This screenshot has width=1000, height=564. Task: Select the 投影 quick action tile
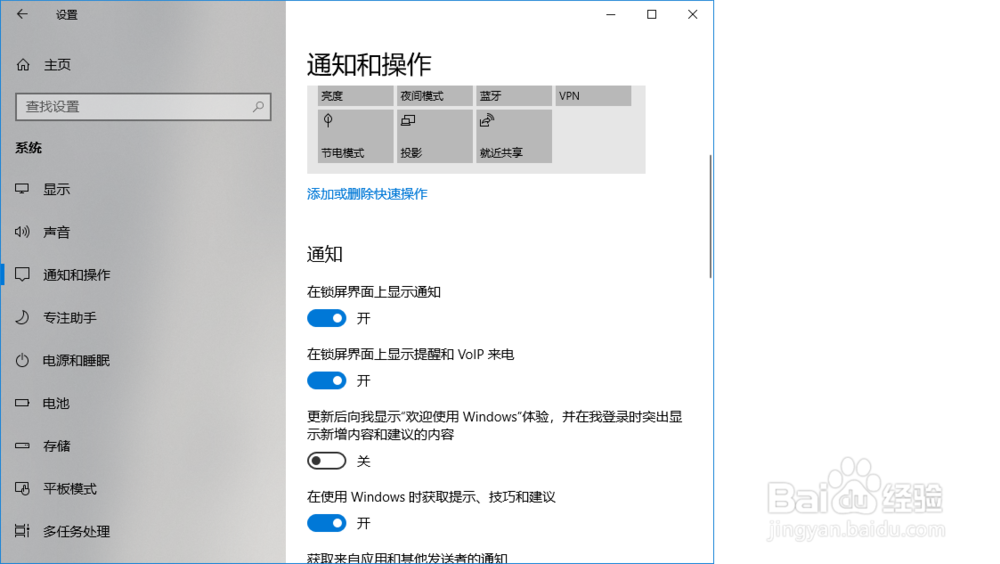coord(434,136)
